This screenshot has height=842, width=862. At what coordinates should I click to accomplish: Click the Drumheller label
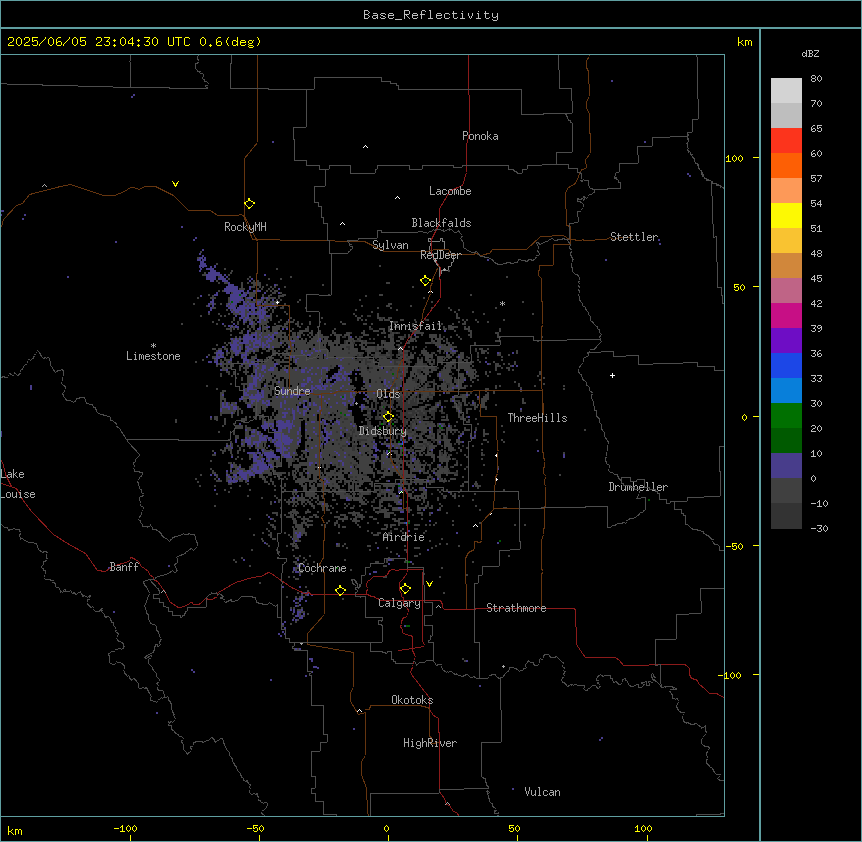[638, 487]
